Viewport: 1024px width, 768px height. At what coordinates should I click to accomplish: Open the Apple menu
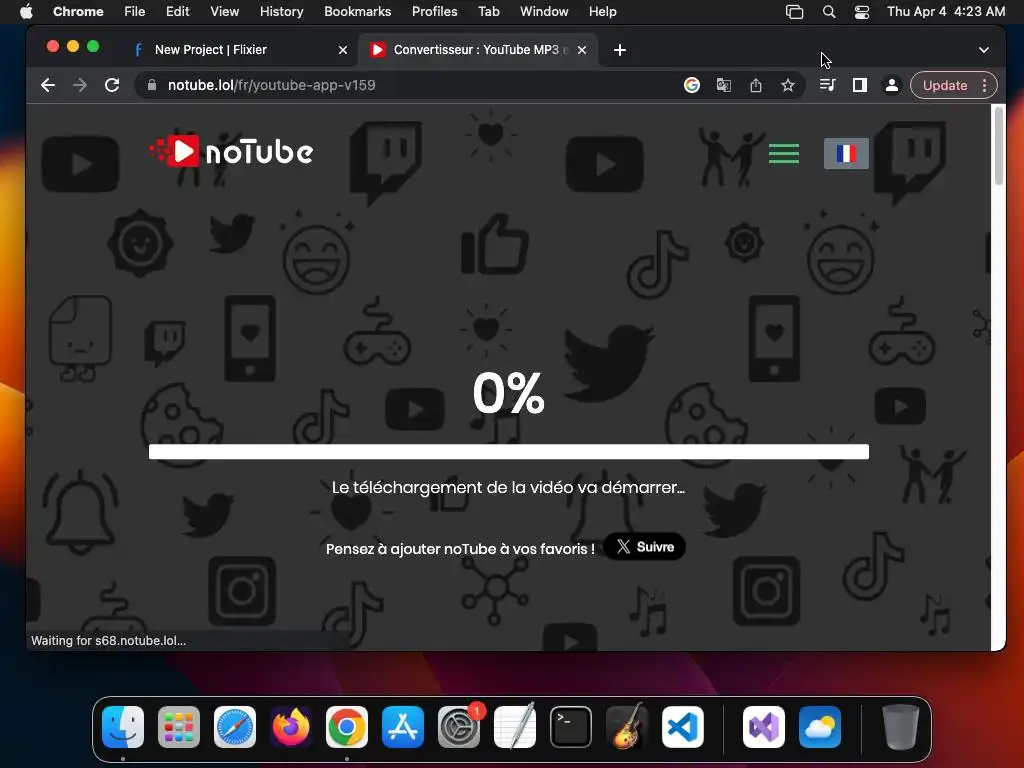pos(26,11)
